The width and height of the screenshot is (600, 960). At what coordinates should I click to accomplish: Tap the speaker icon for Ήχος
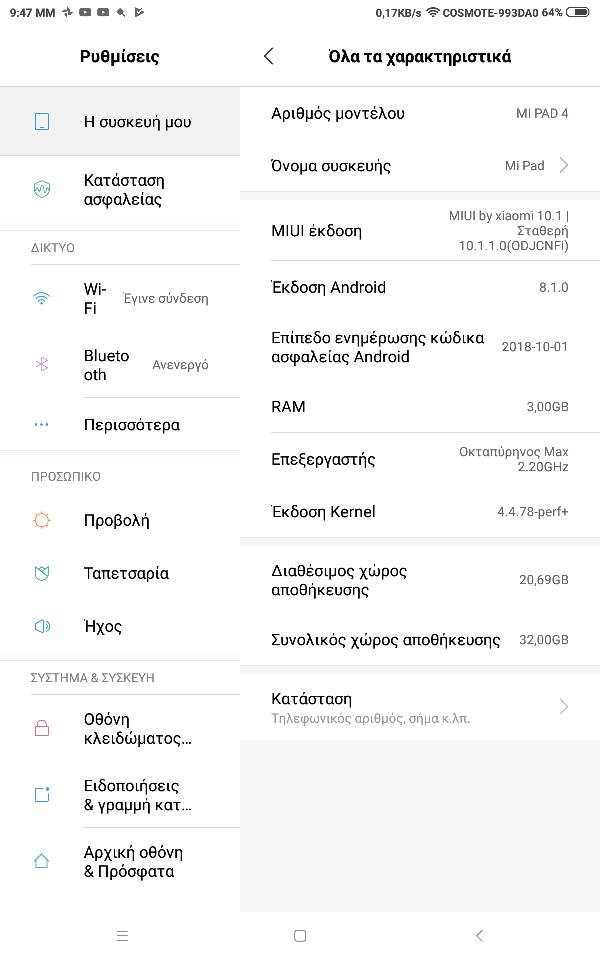tap(42, 626)
